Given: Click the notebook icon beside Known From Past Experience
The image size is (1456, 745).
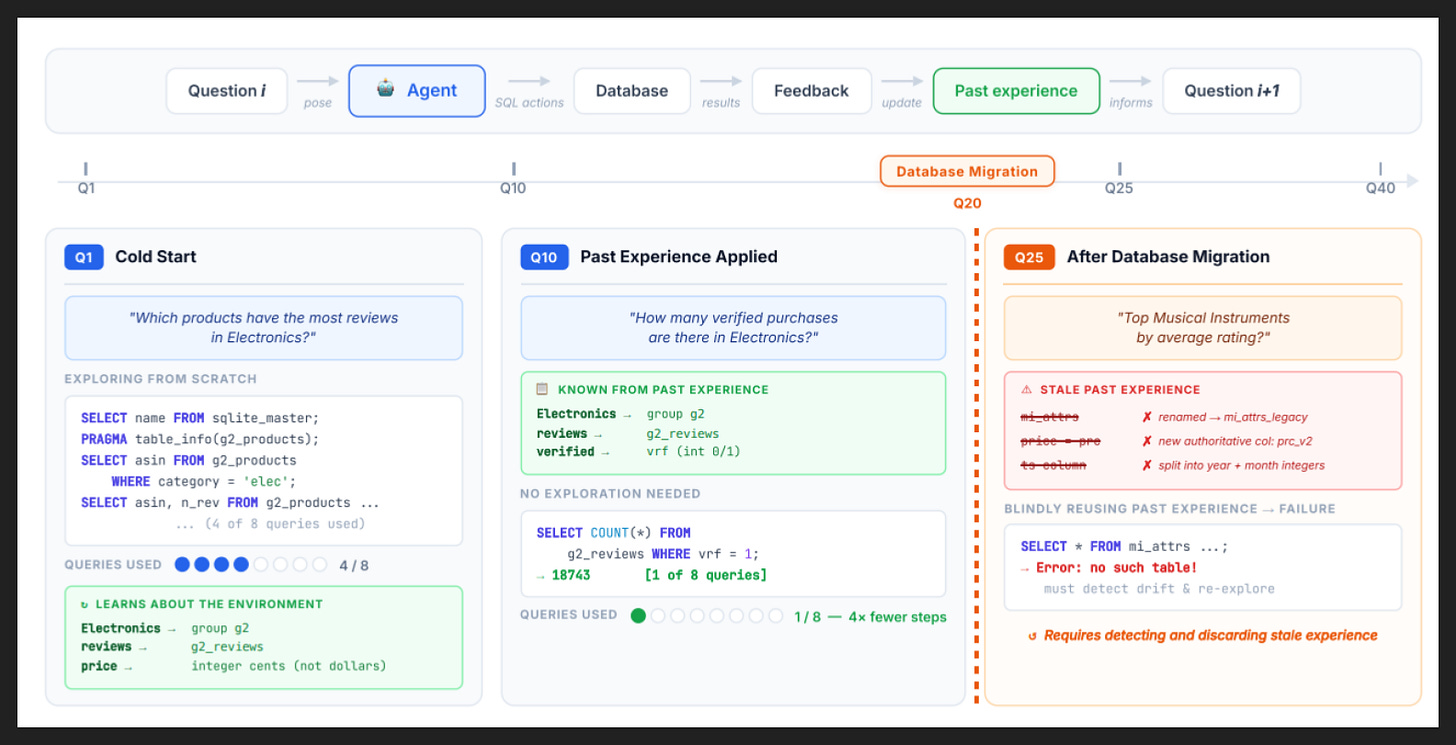Looking at the screenshot, I should [x=542, y=389].
